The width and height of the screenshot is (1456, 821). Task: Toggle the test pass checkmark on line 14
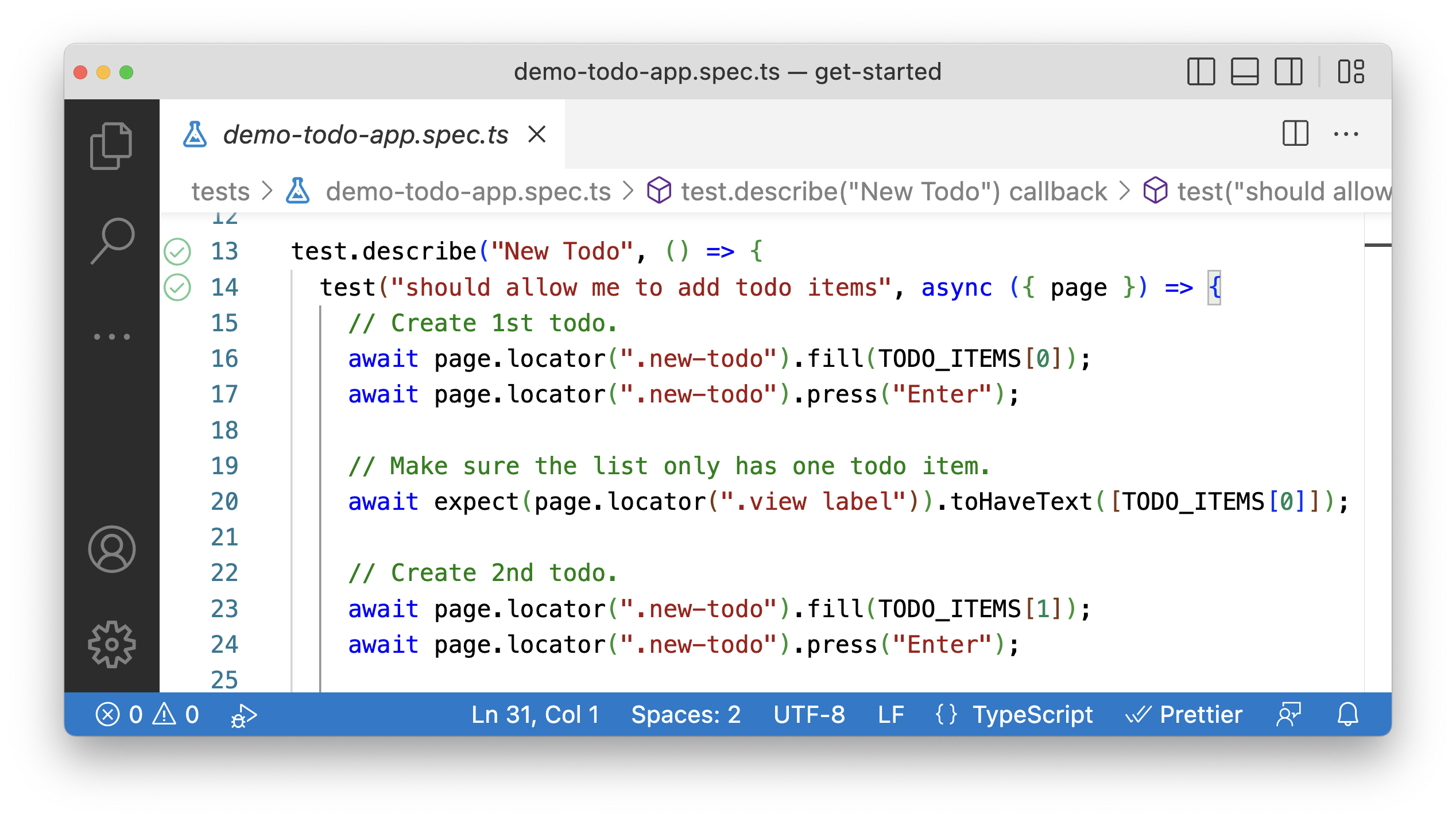coord(178,287)
